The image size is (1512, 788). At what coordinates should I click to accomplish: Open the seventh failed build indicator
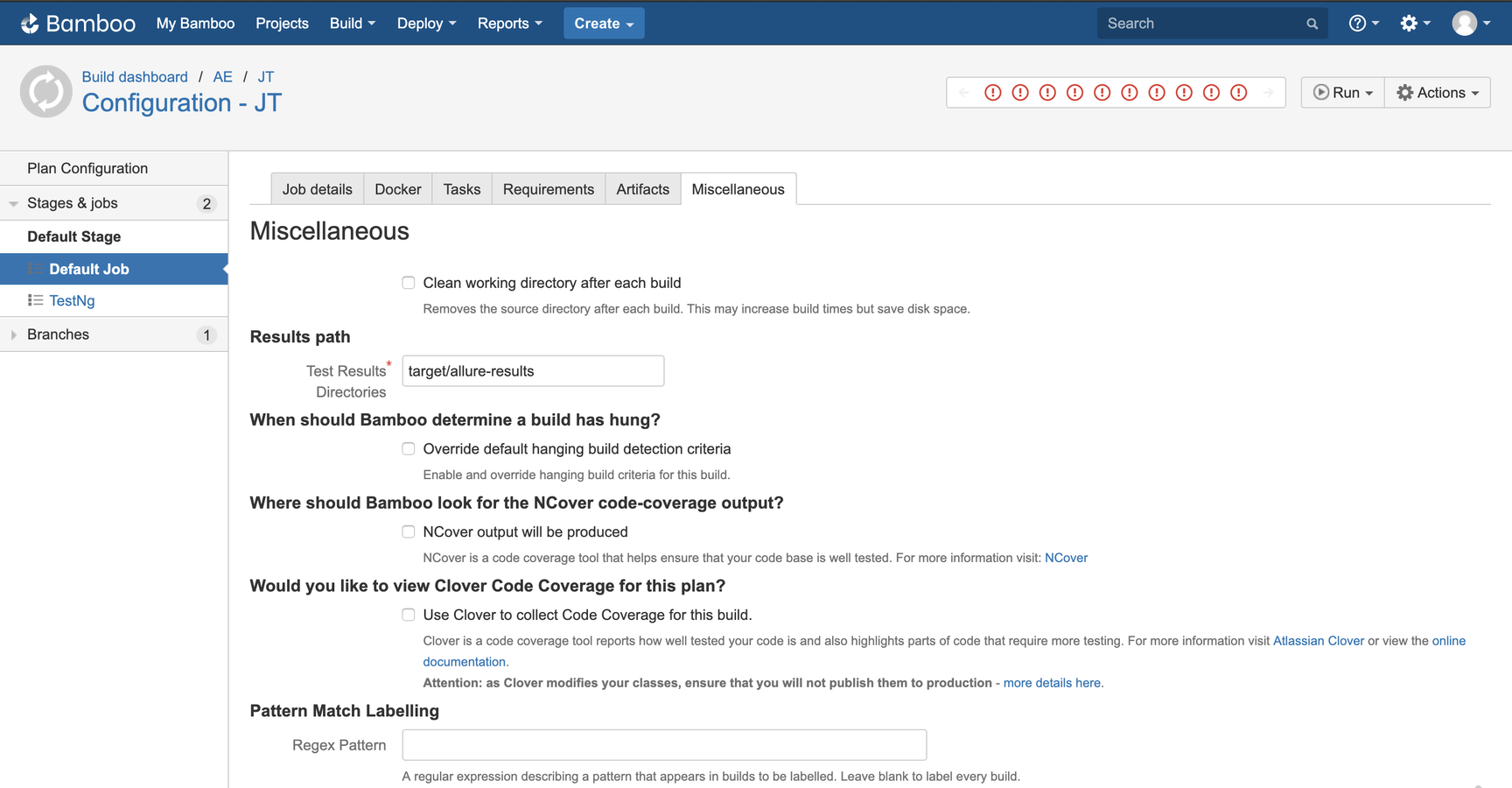(x=1157, y=93)
